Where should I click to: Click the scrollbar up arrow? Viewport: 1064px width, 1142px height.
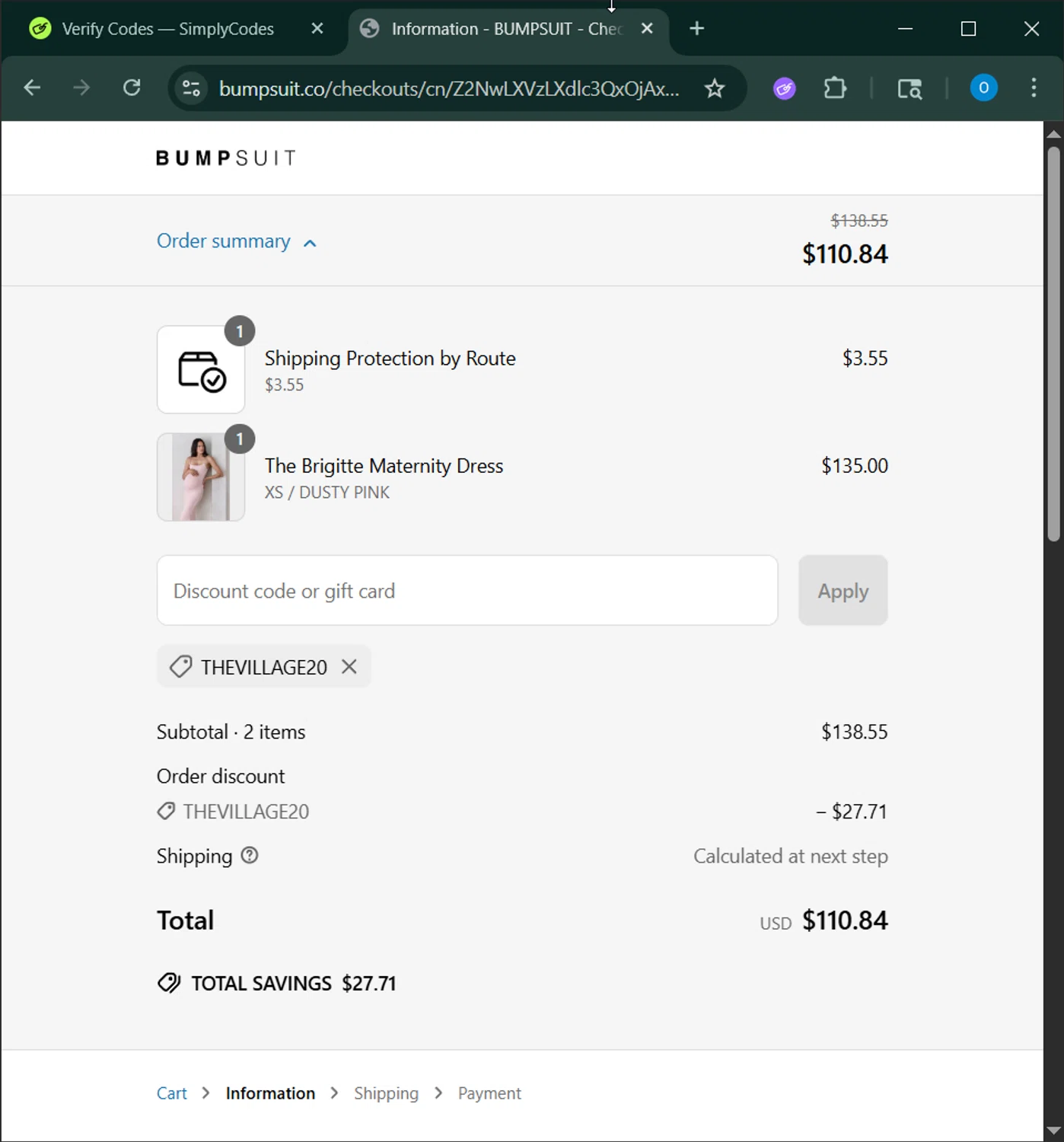[1053, 133]
